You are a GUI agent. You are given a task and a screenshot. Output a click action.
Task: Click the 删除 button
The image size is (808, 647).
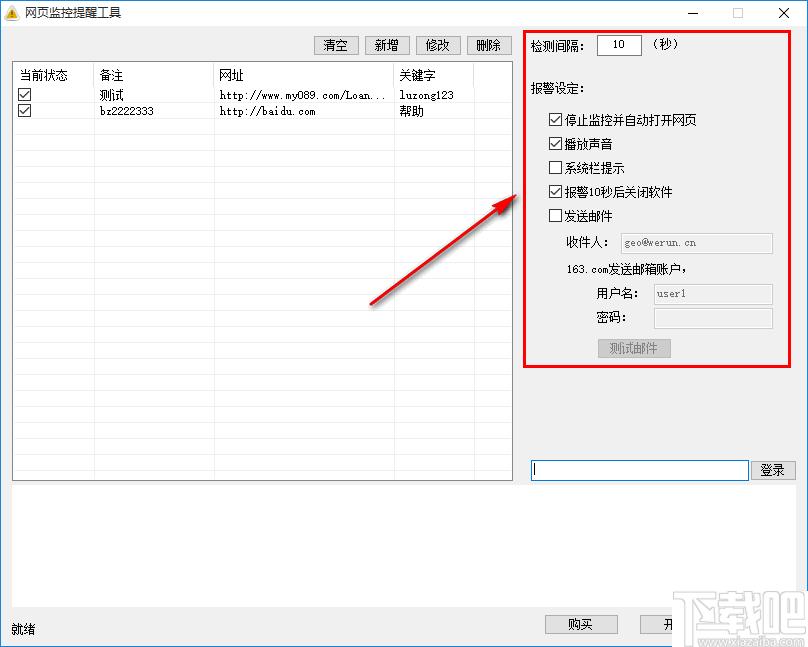tap(489, 45)
